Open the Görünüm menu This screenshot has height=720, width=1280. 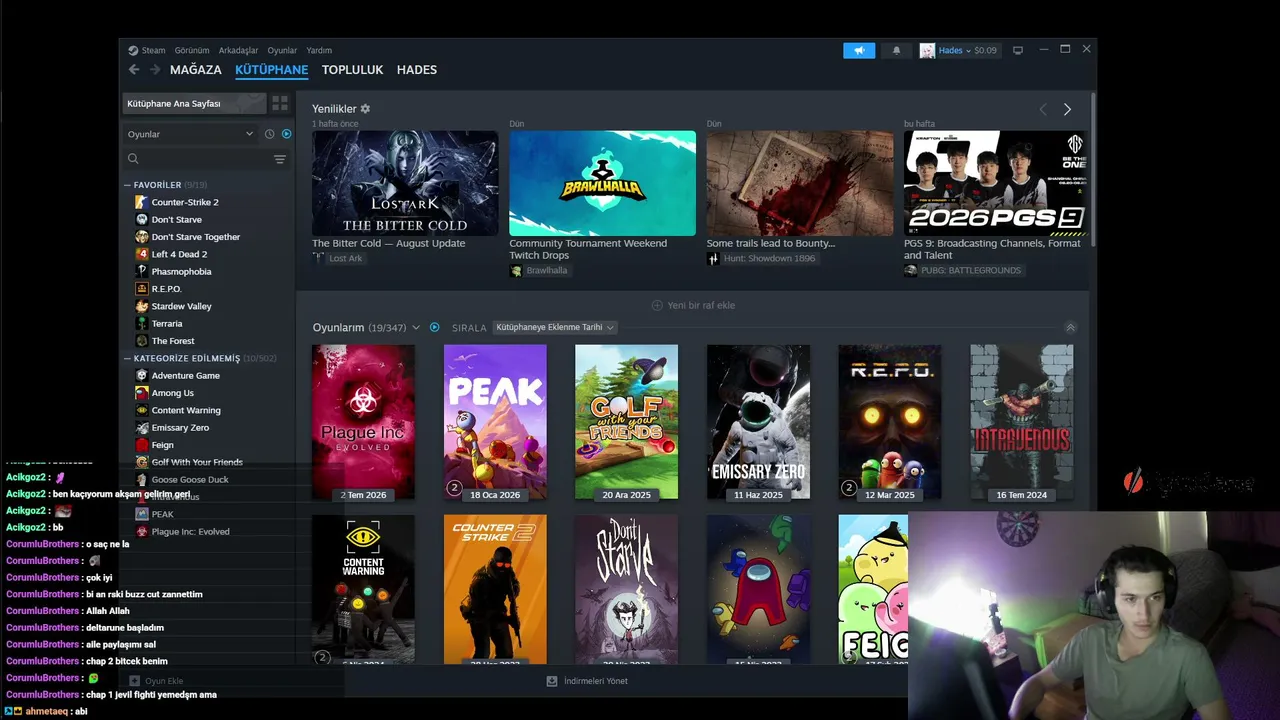click(x=192, y=50)
